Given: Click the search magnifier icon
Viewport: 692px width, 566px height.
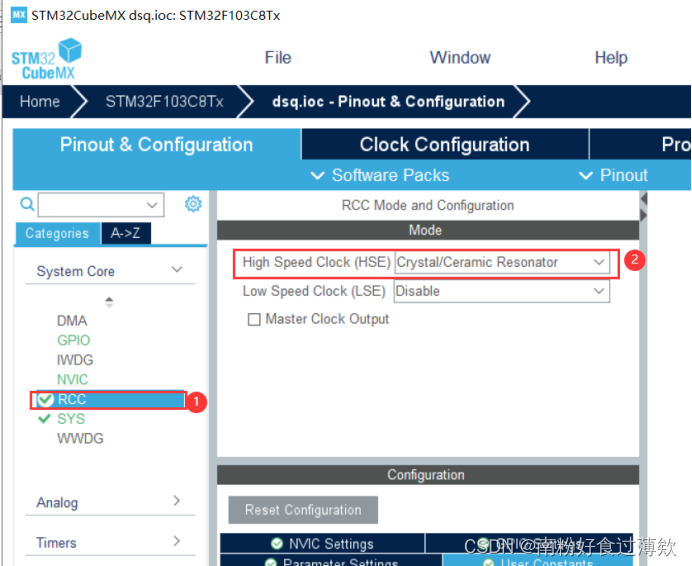Looking at the screenshot, I should click(27, 204).
